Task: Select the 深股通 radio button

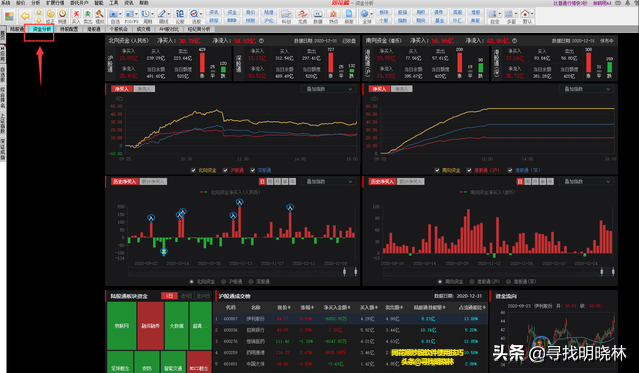Action: pyautogui.click(x=251, y=282)
